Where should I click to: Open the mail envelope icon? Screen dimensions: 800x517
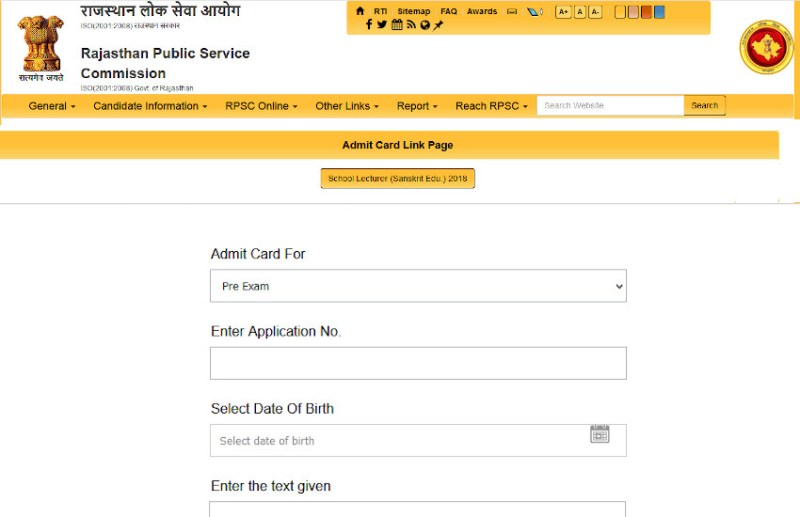(512, 11)
